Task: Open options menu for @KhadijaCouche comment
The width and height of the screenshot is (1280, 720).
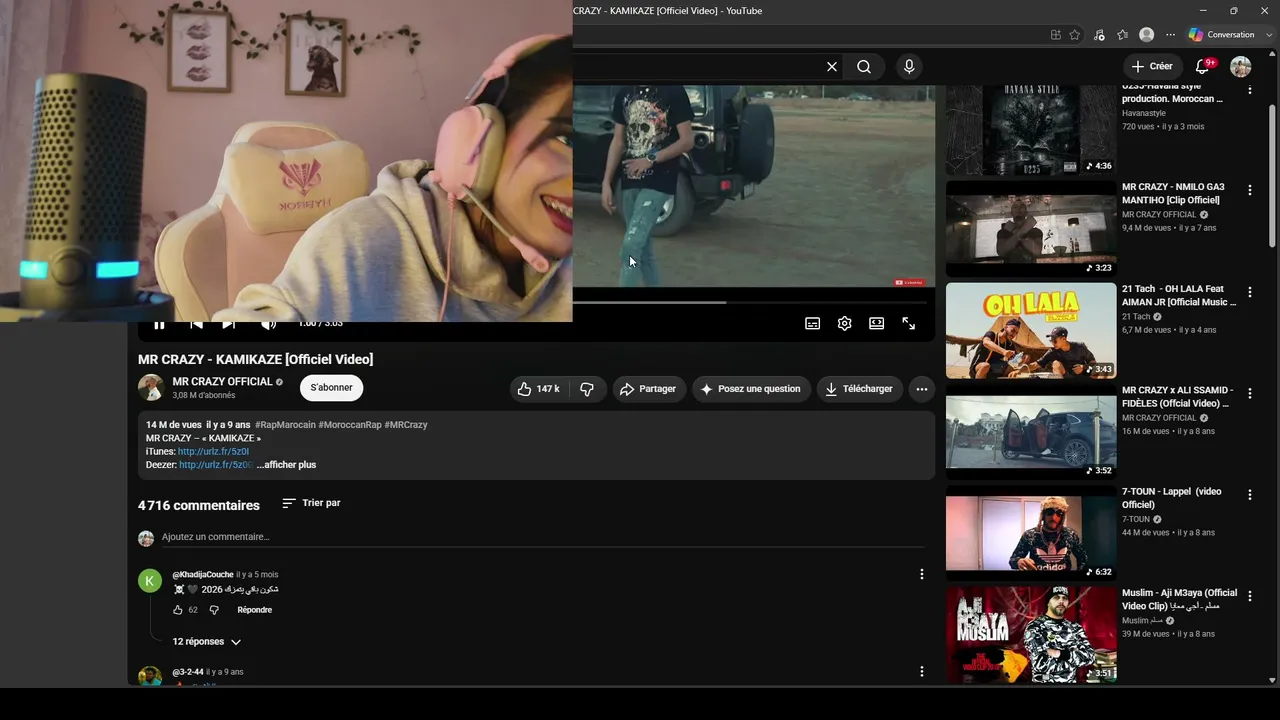Action: pyautogui.click(x=922, y=574)
